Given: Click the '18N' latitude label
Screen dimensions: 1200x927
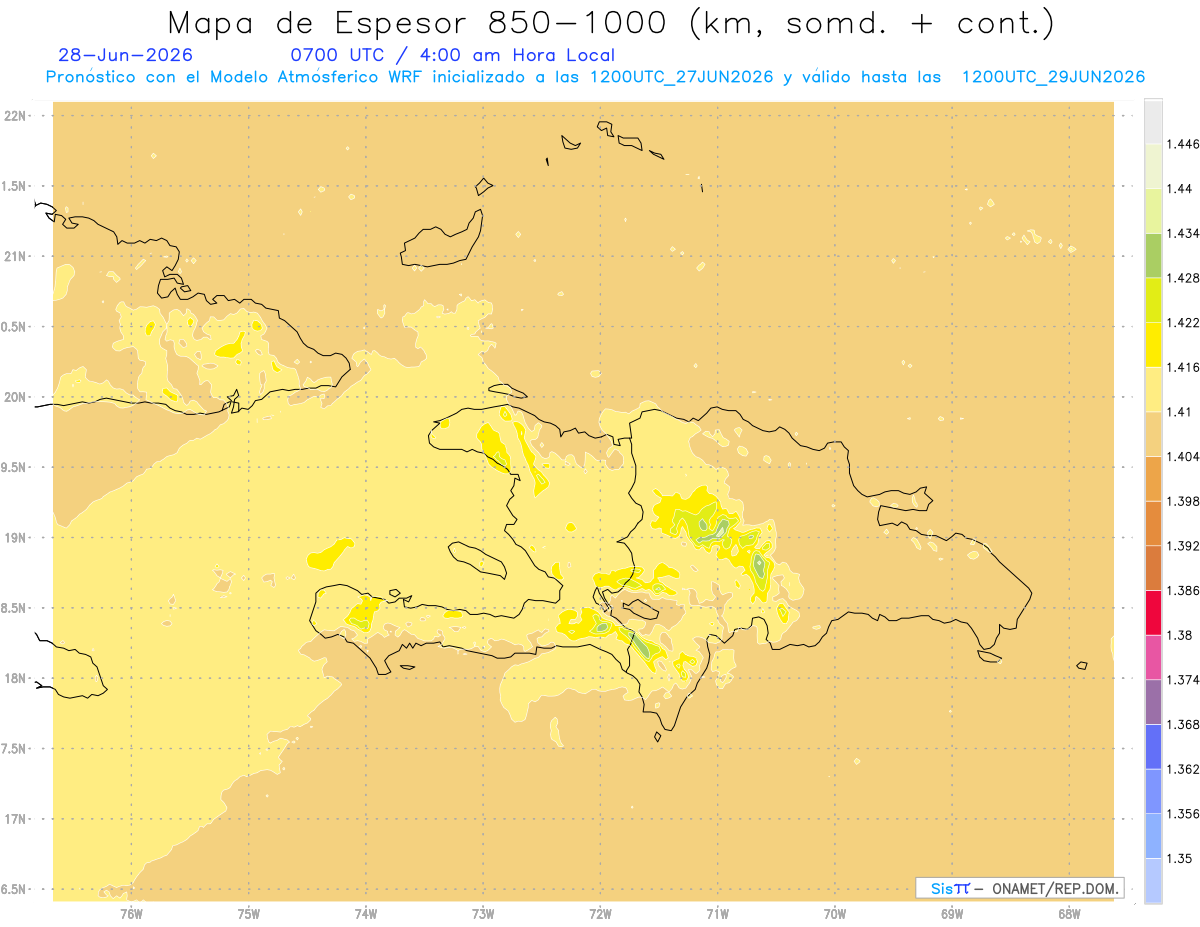Looking at the screenshot, I should pyautogui.click(x=16, y=678).
